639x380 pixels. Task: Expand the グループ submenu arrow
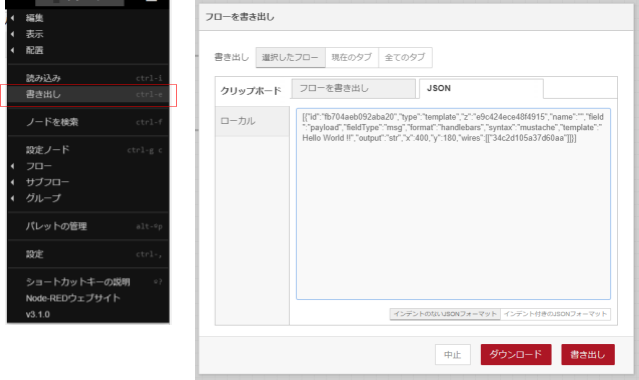pos(13,198)
